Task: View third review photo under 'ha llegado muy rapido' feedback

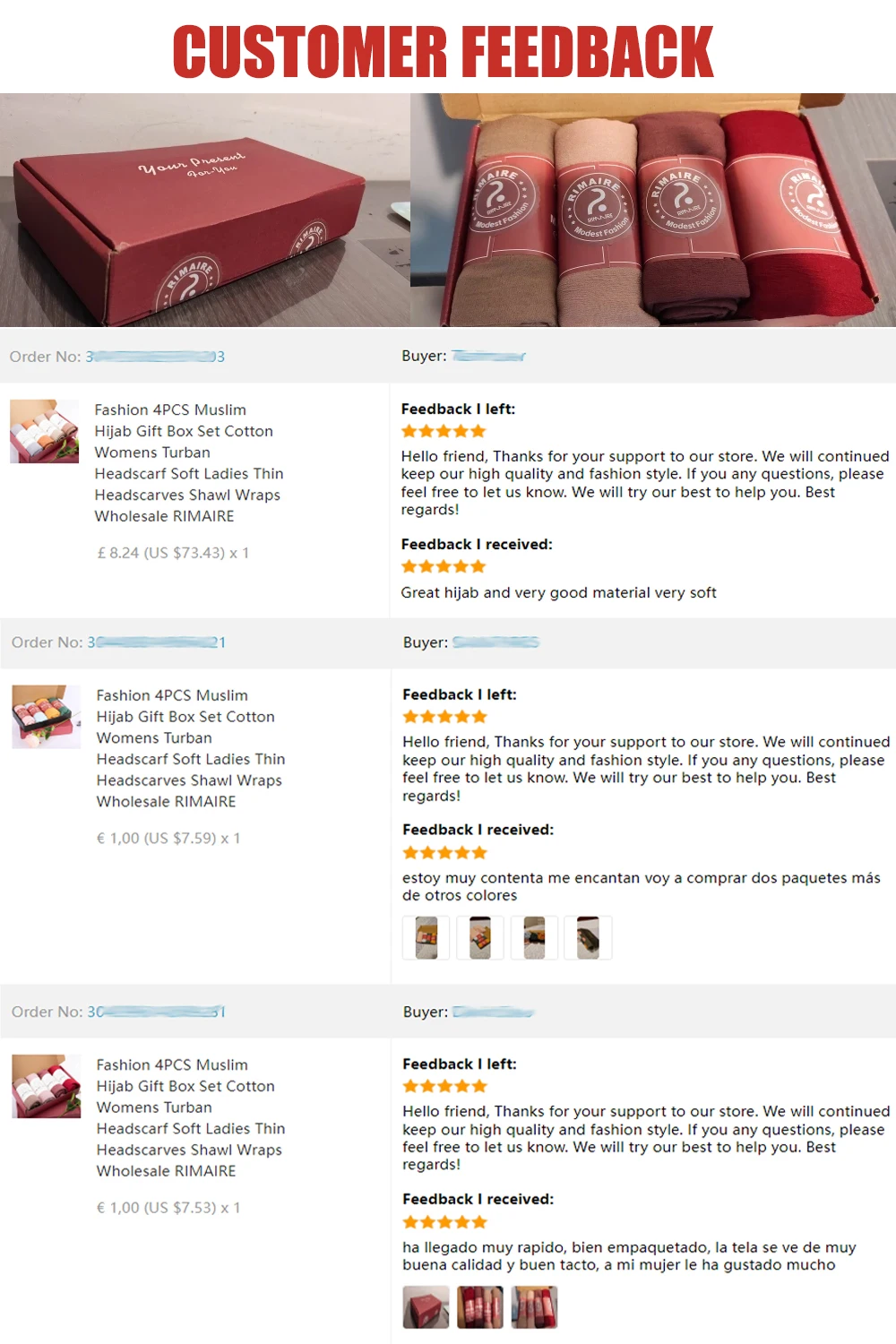Action: click(x=534, y=1307)
